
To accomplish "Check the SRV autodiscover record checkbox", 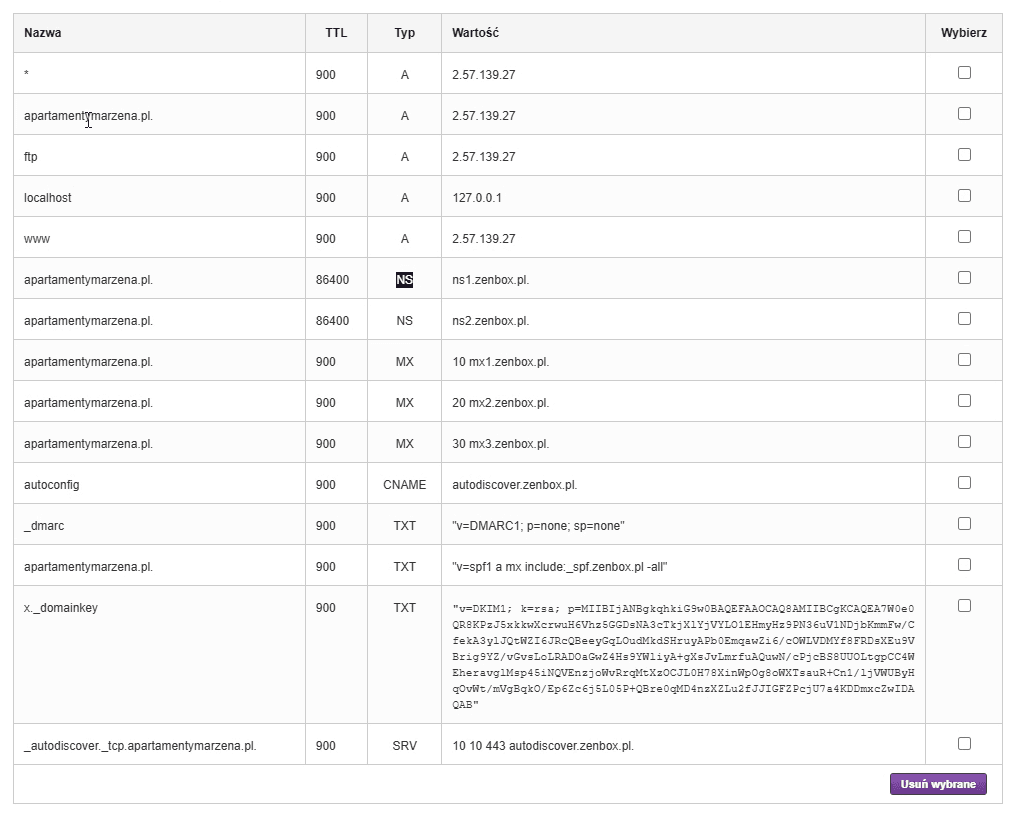I will pos(964,744).
